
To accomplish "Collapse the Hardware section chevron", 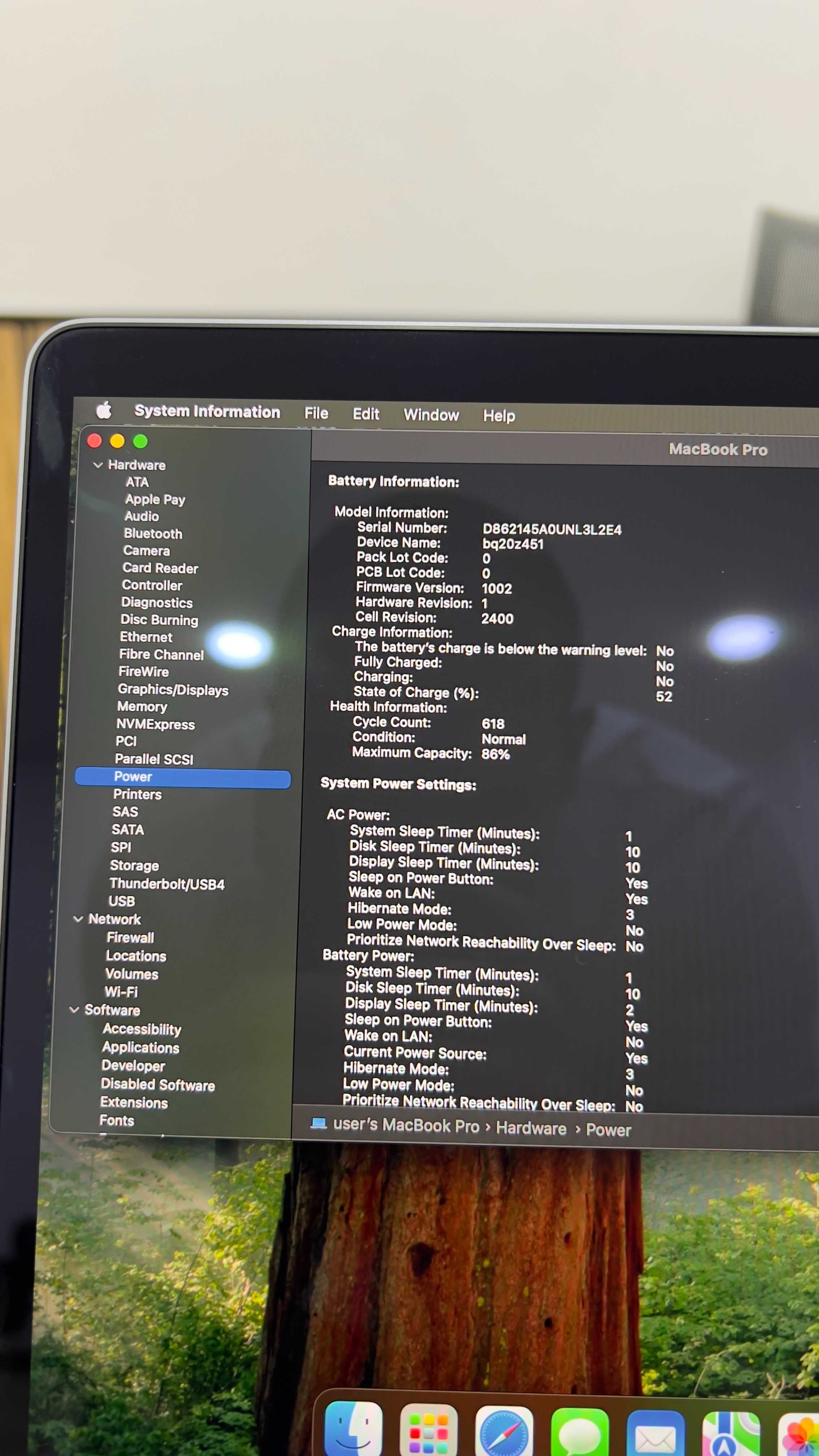I will (x=98, y=465).
